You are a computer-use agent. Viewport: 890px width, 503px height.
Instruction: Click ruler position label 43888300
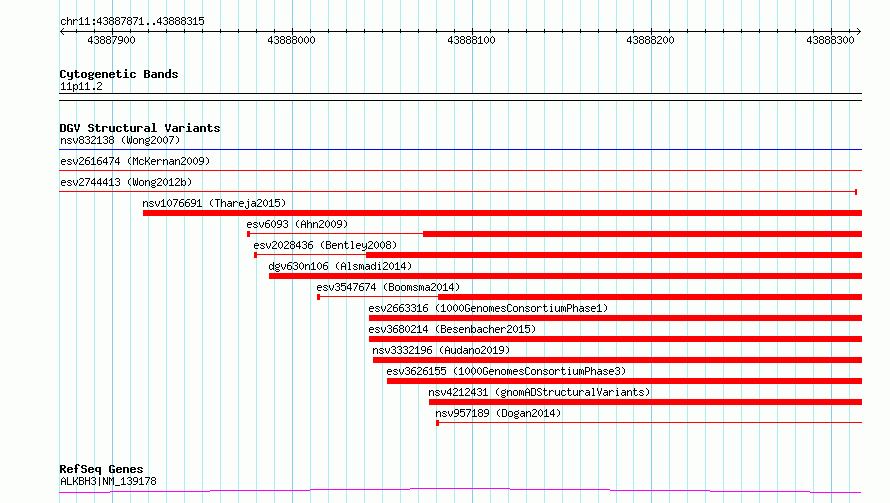tap(830, 40)
